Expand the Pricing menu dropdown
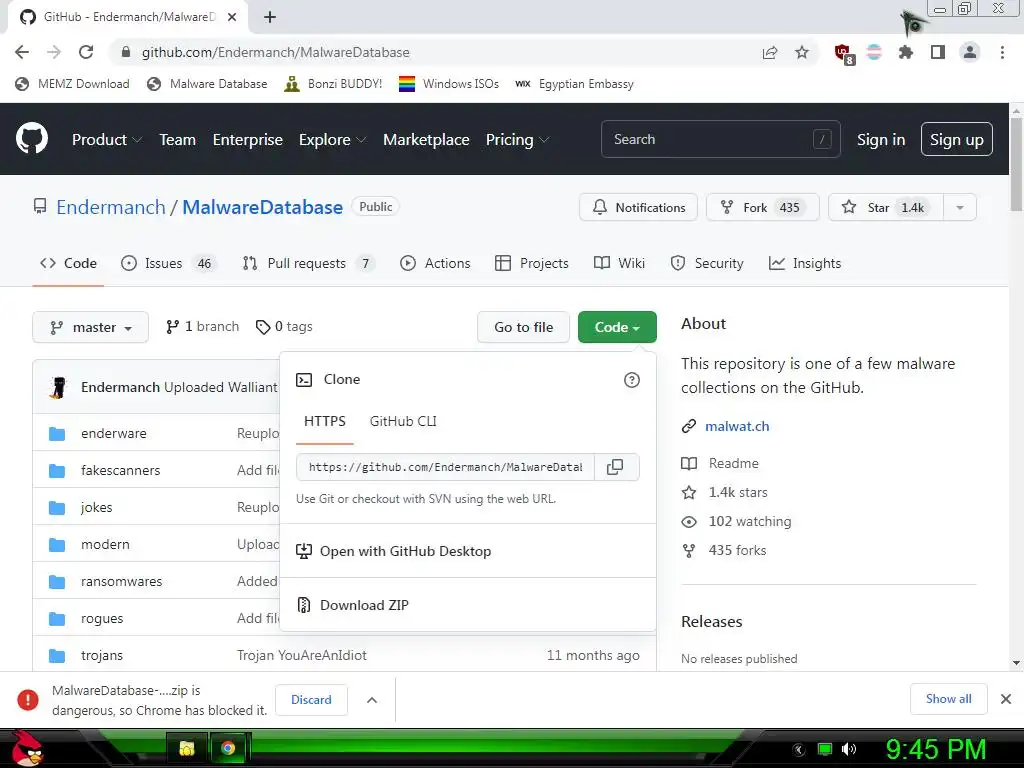 pyautogui.click(x=517, y=139)
